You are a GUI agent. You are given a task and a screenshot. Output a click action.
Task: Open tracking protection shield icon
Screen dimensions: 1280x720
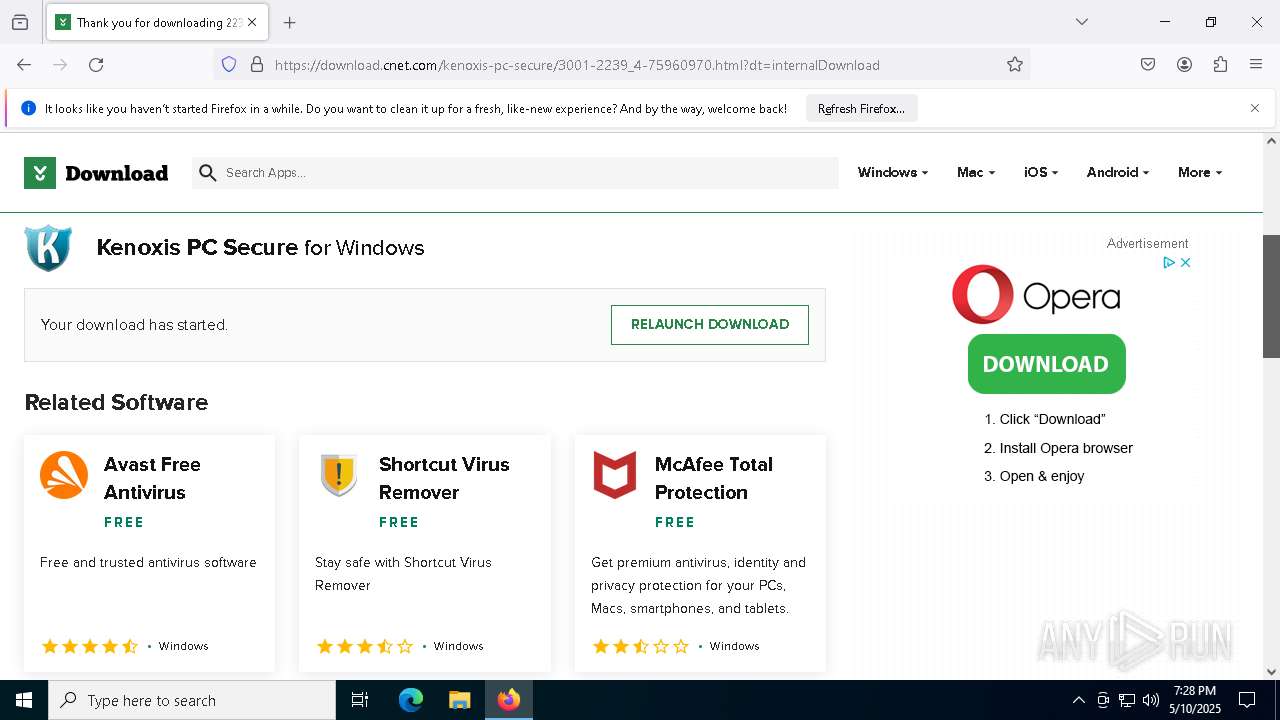pyautogui.click(x=229, y=65)
